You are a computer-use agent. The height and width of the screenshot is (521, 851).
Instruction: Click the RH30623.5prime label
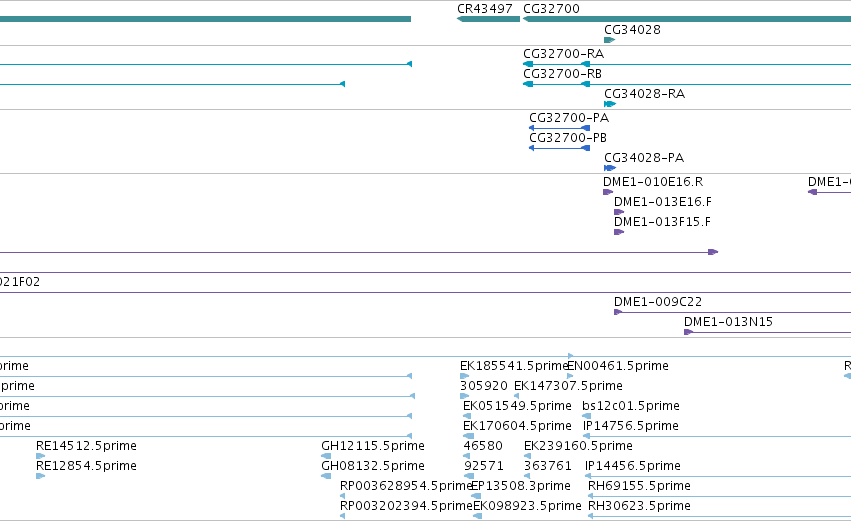[x=639, y=506]
